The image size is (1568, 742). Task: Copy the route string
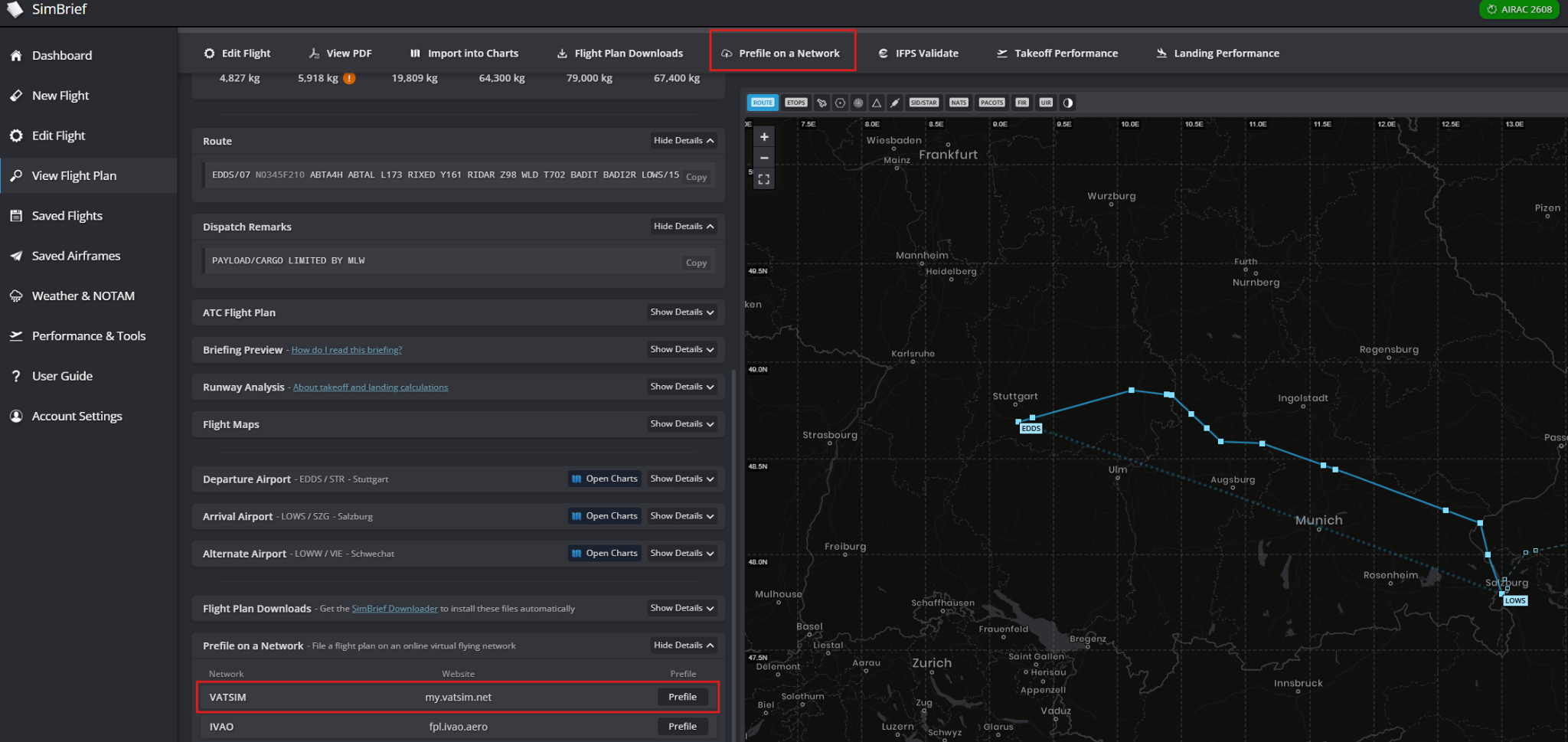[696, 177]
